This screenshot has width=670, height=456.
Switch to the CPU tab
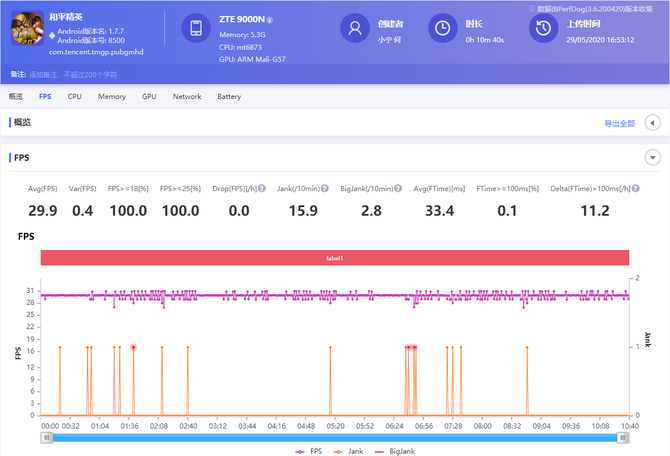click(x=75, y=96)
